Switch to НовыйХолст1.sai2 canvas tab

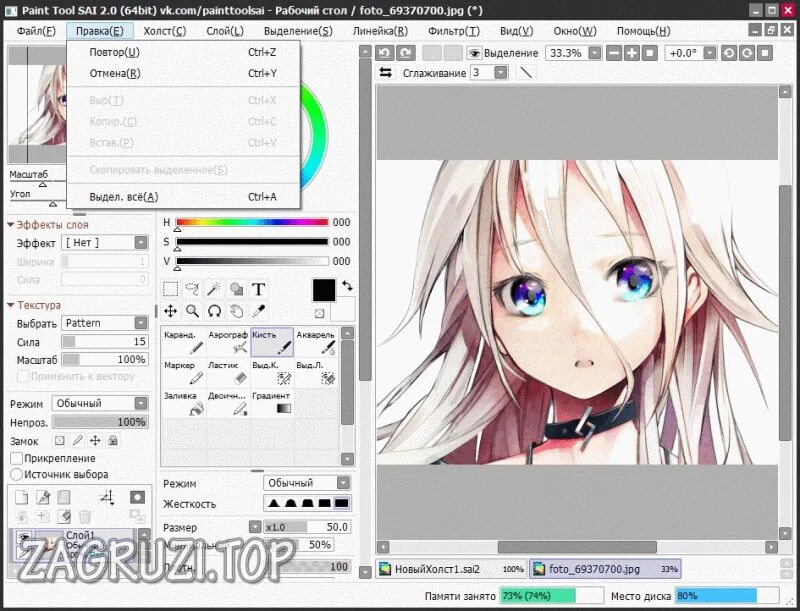click(452, 569)
